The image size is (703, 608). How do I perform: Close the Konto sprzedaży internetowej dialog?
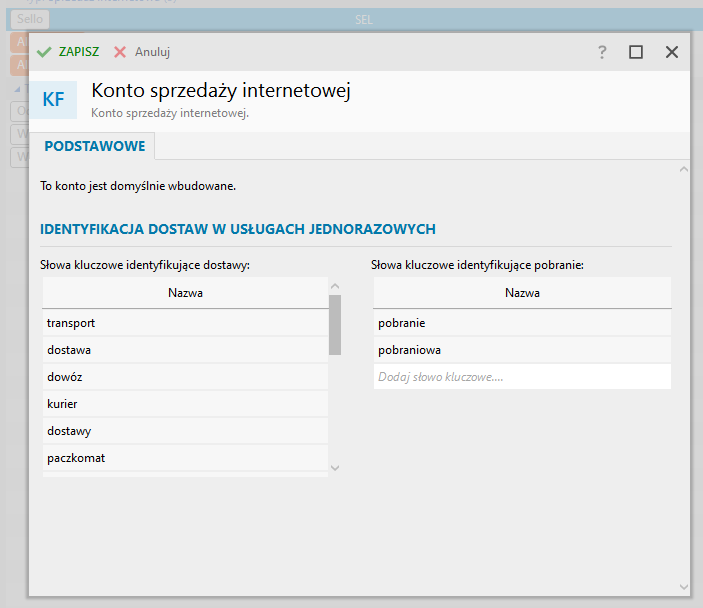672,52
